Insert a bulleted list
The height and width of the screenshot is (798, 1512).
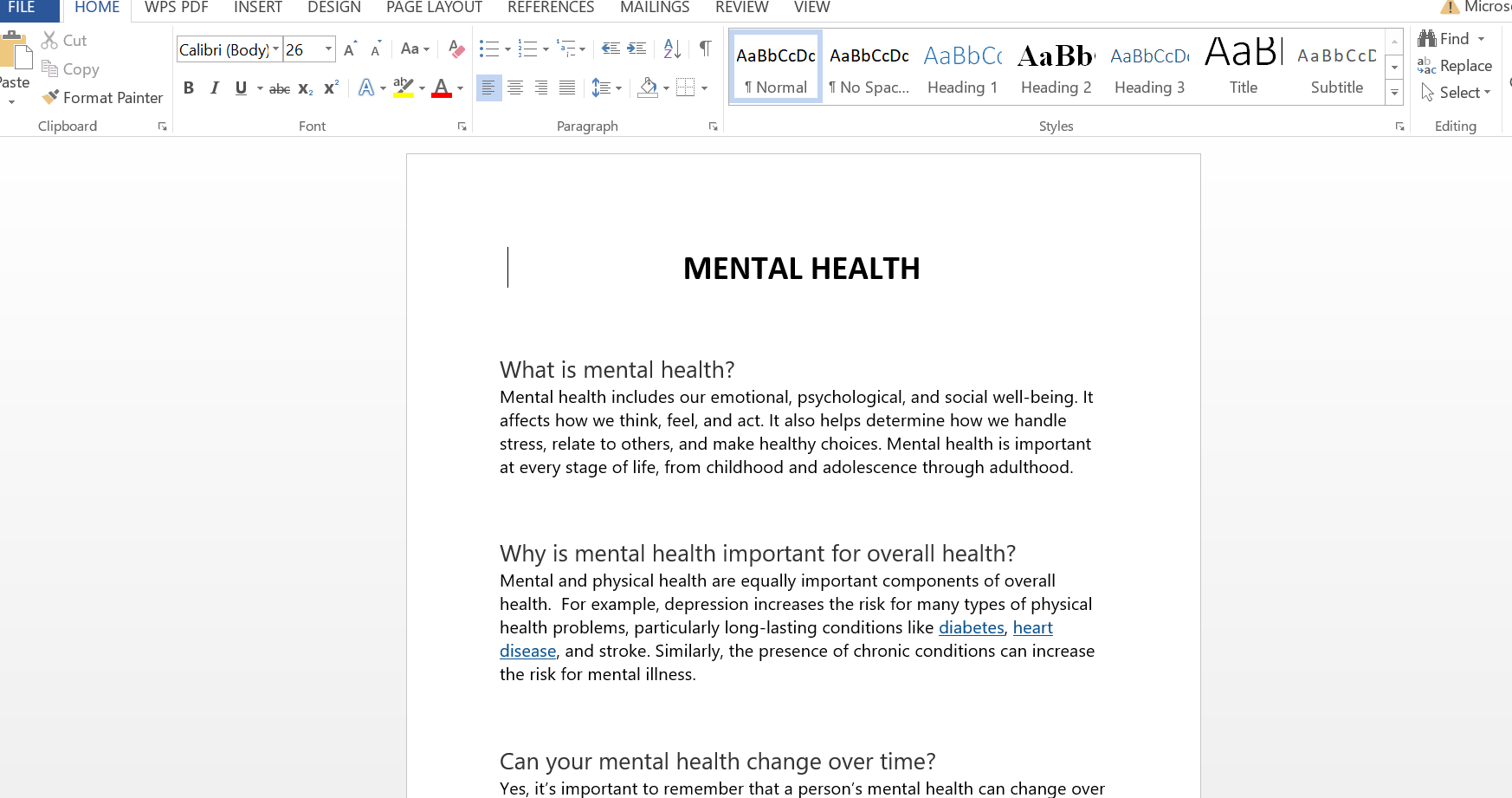point(489,49)
